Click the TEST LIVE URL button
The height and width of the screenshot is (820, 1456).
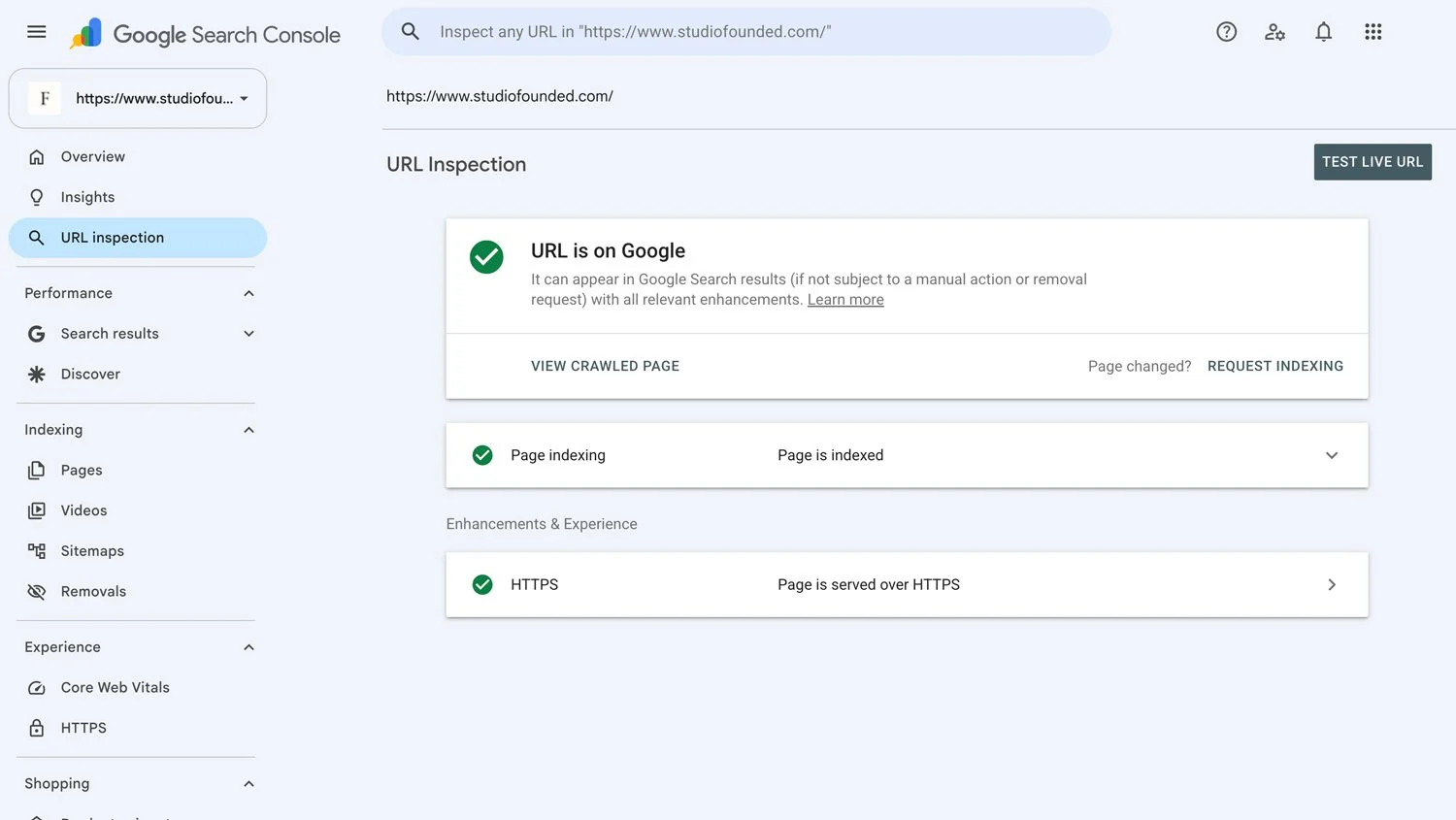(x=1373, y=162)
